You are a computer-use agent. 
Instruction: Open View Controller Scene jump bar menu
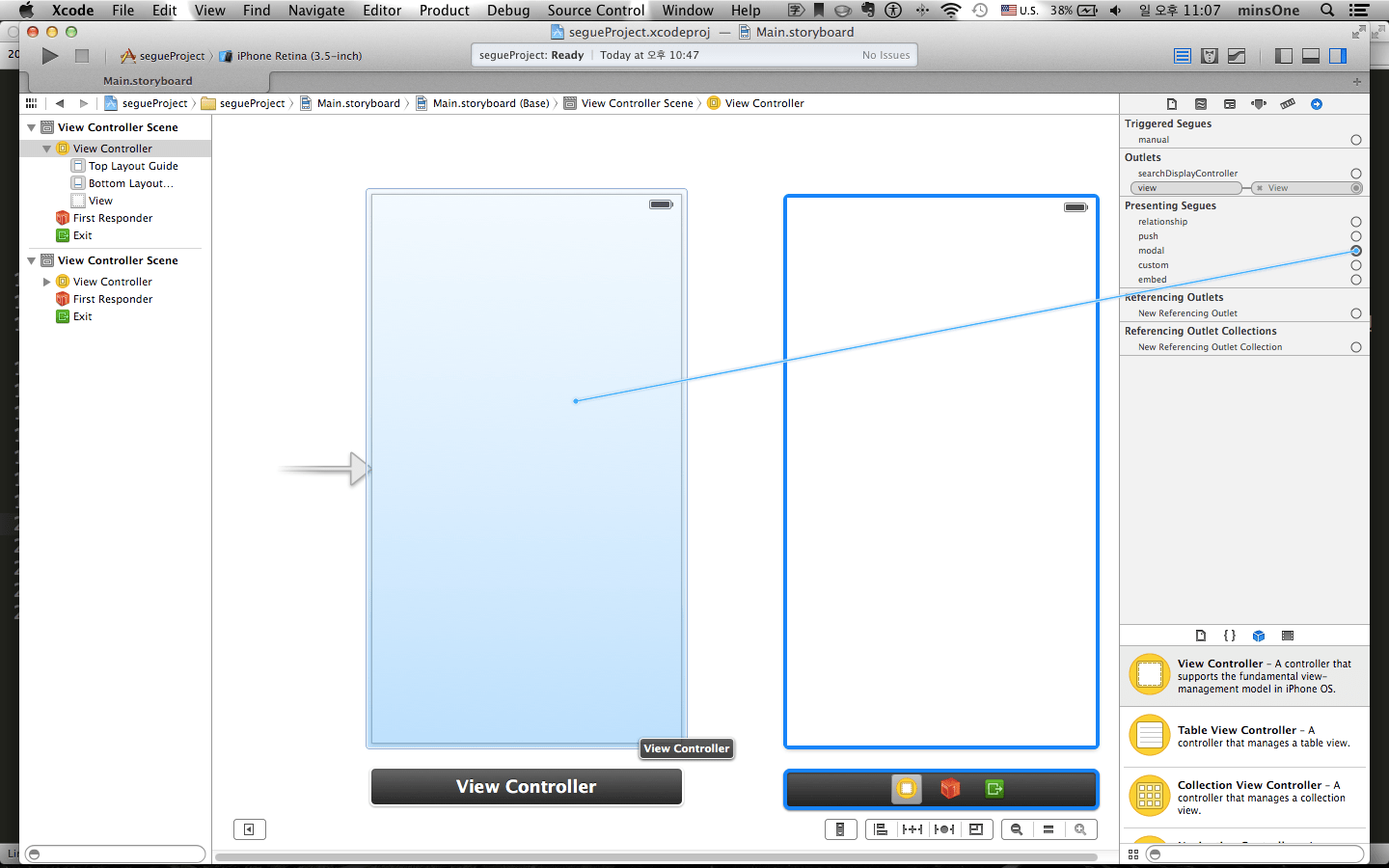[x=629, y=103]
